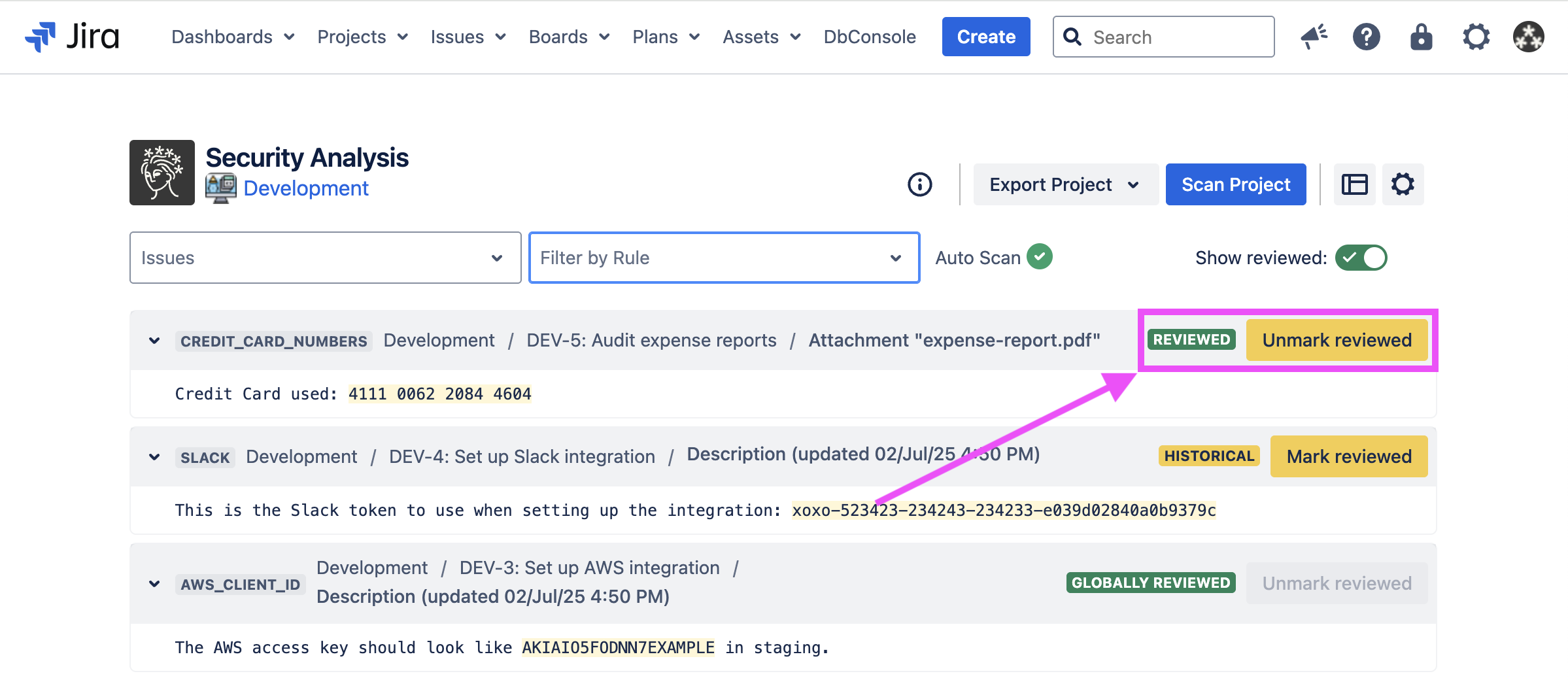This screenshot has height=680, width=1568.
Task: Open the DbConsole menu item
Action: click(x=869, y=37)
